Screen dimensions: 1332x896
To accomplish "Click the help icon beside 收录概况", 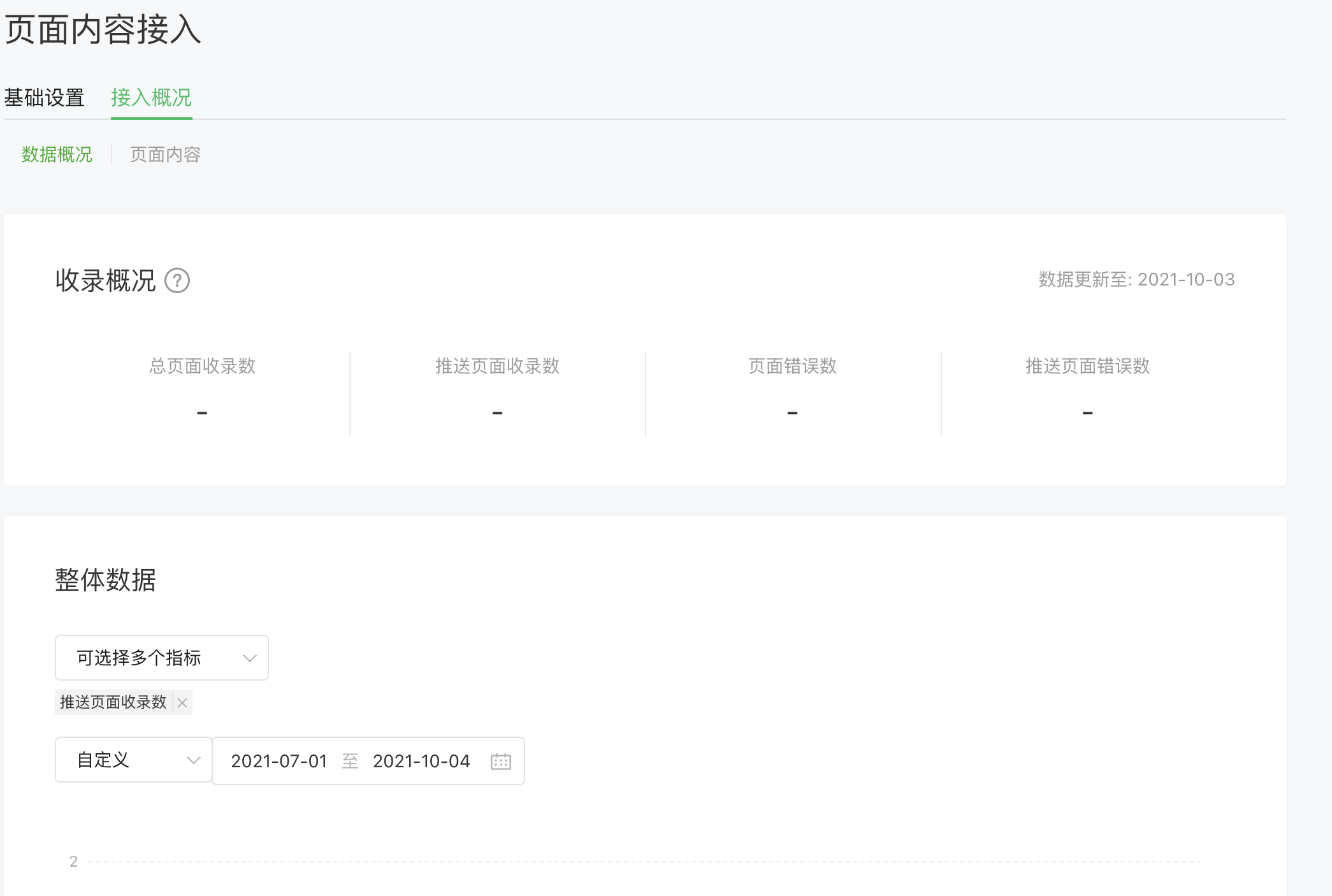I will coord(177,280).
